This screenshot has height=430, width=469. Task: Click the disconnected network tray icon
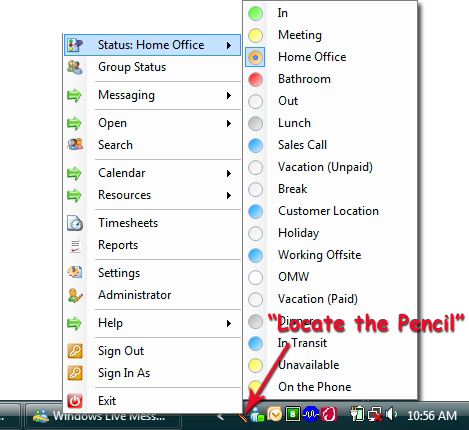click(375, 415)
